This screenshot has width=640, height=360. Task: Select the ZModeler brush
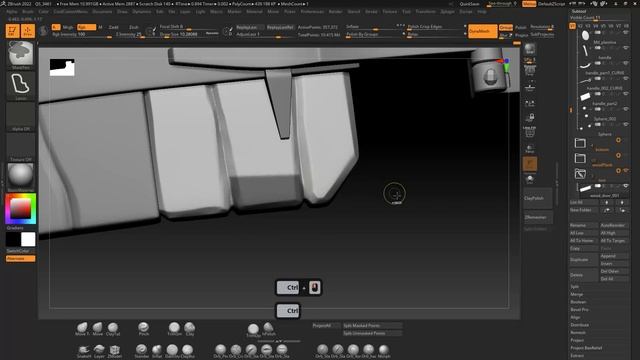point(115,351)
